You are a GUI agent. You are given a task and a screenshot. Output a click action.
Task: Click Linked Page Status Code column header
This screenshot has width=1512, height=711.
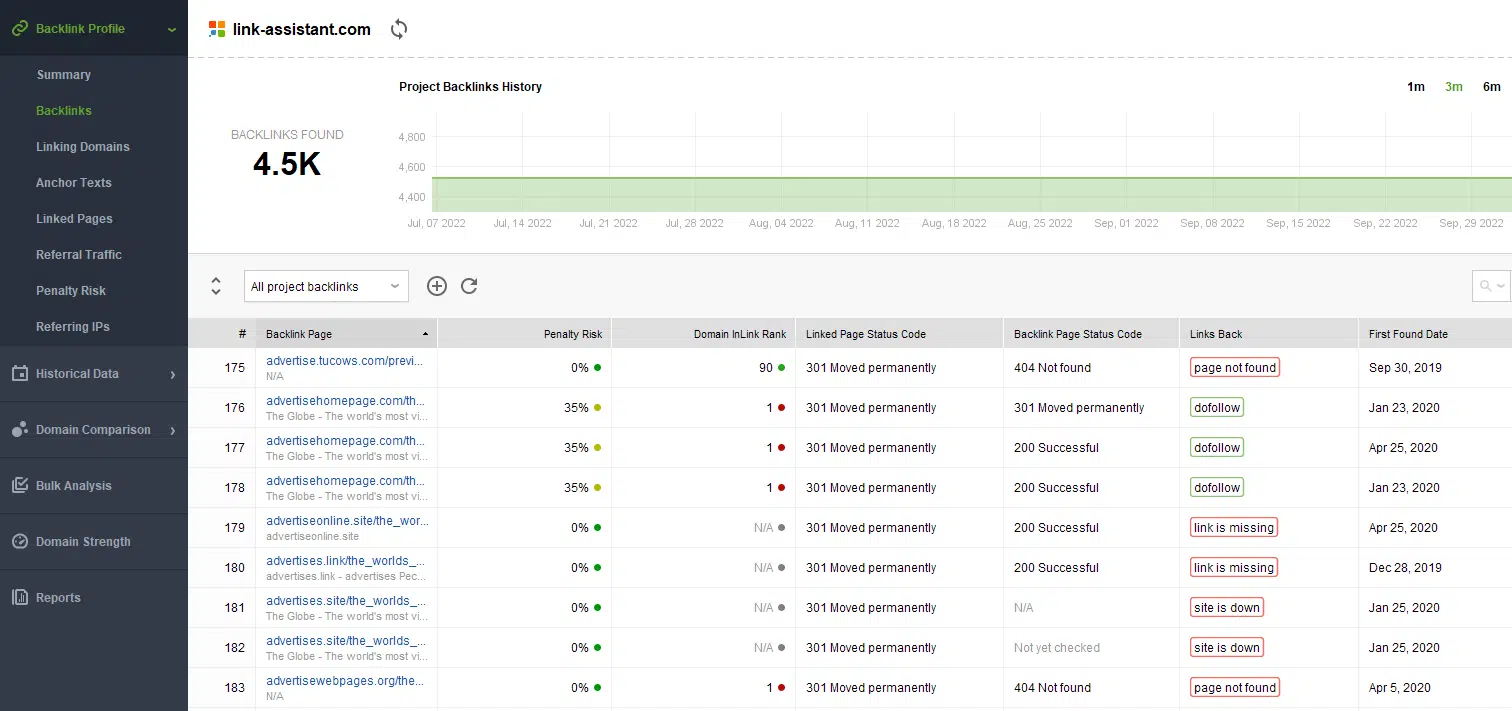899,334
